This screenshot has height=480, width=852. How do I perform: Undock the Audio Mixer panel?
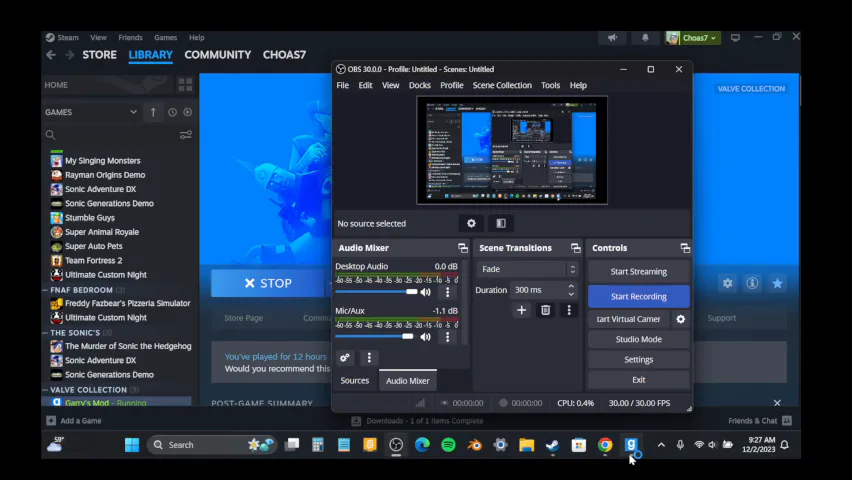pos(463,248)
